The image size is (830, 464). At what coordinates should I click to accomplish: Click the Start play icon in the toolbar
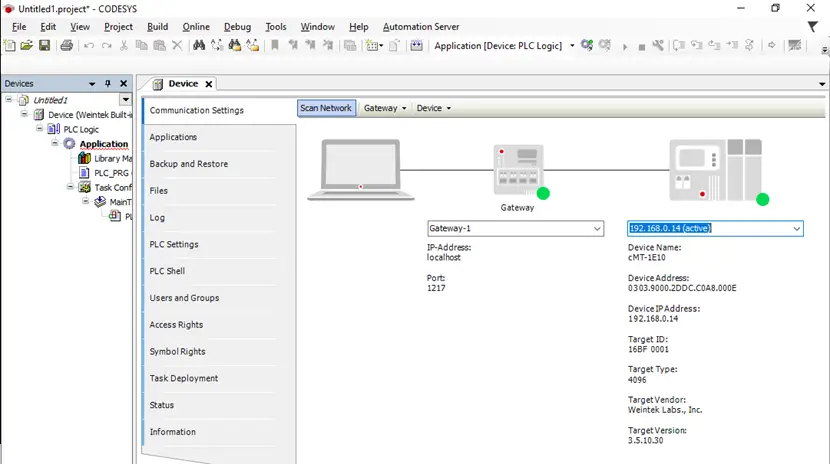coord(625,47)
